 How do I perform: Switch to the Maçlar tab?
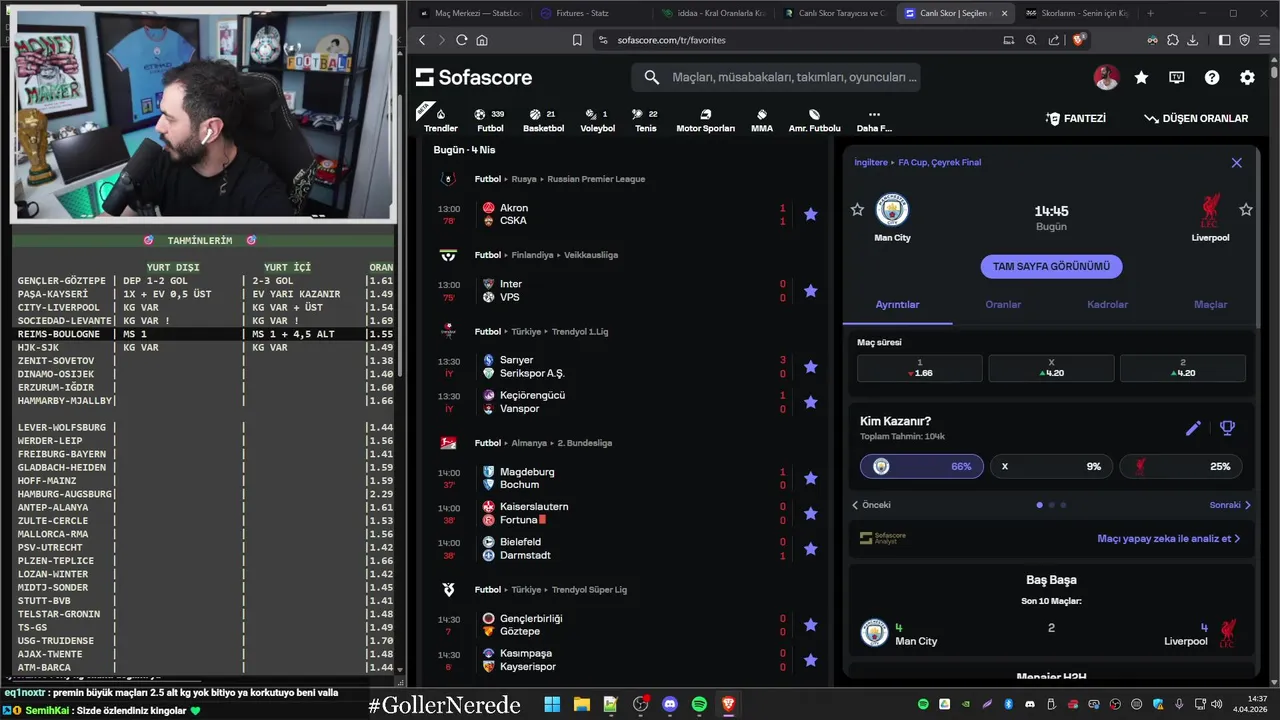(1210, 304)
